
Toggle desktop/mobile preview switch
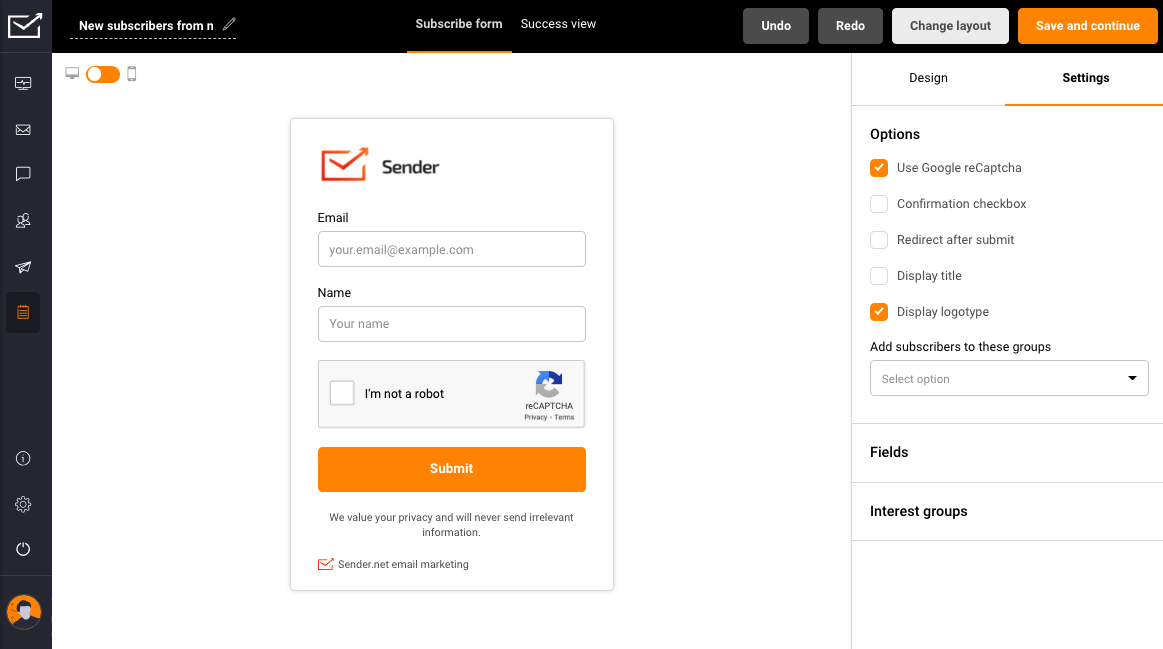[x=102, y=74]
